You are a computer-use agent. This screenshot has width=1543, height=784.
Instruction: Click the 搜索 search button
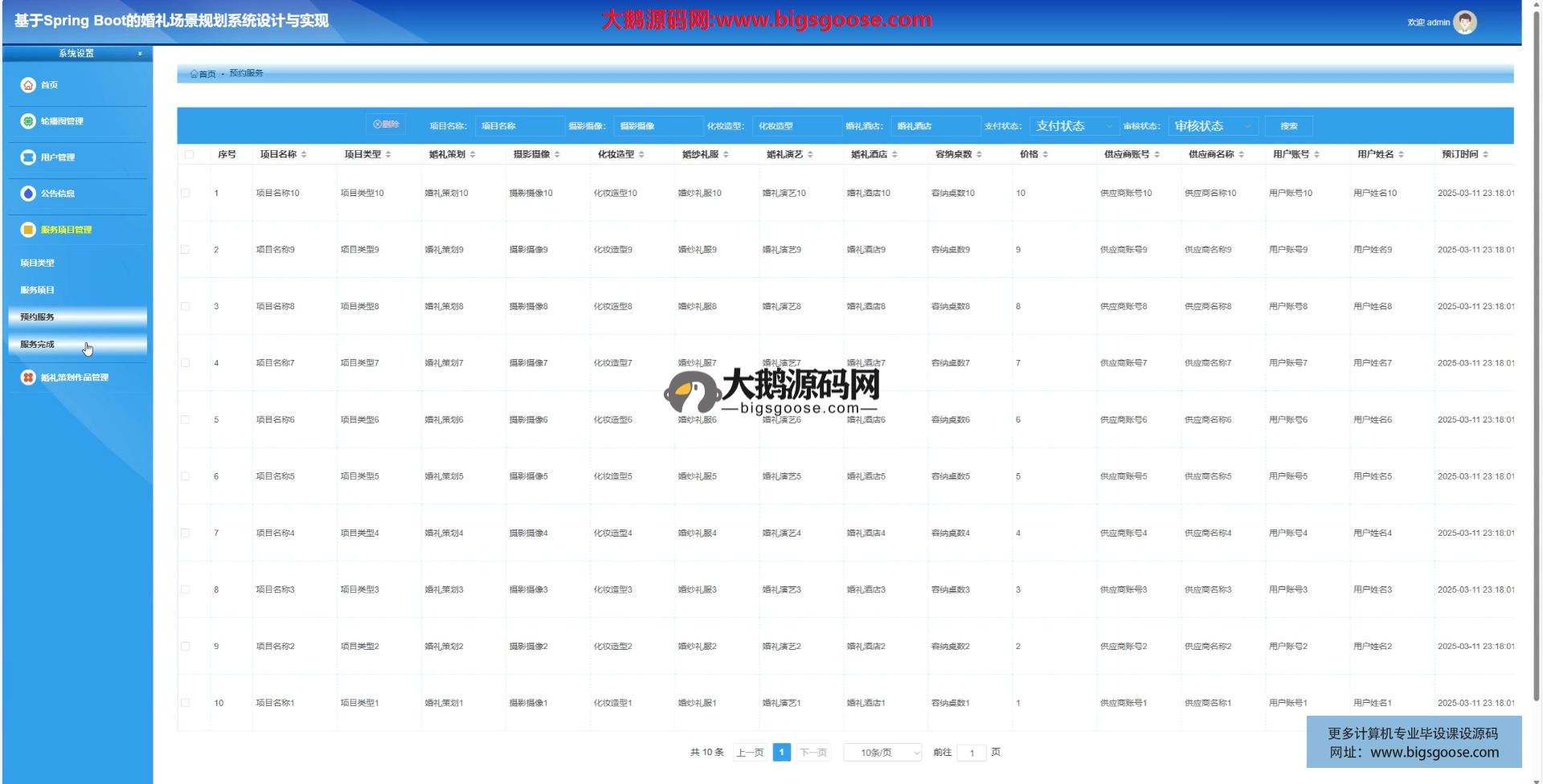click(x=1288, y=126)
